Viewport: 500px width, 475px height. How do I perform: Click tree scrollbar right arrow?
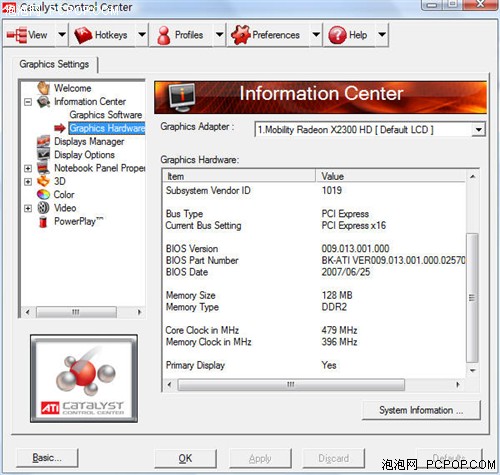click(x=139, y=312)
